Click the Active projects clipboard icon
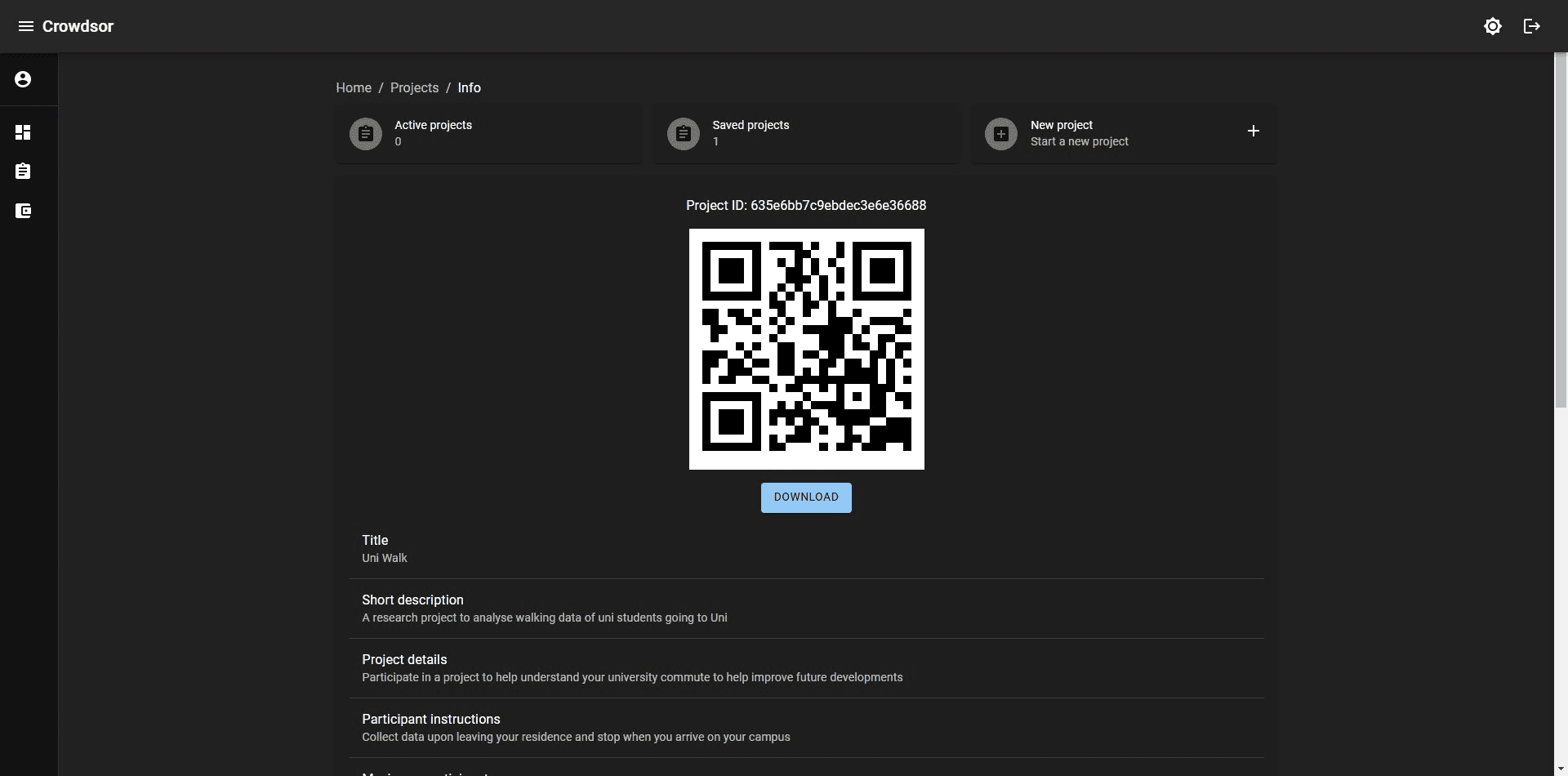Viewport: 1568px width, 776px height. pyautogui.click(x=365, y=133)
